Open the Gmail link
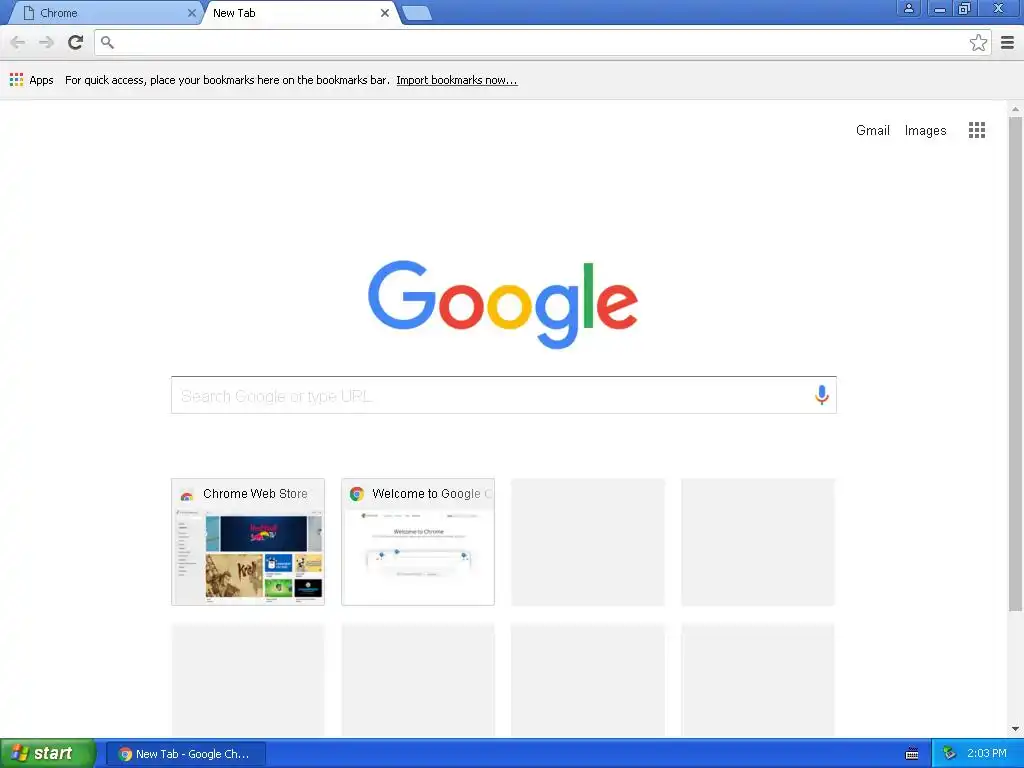1024x768 pixels. 872,130
